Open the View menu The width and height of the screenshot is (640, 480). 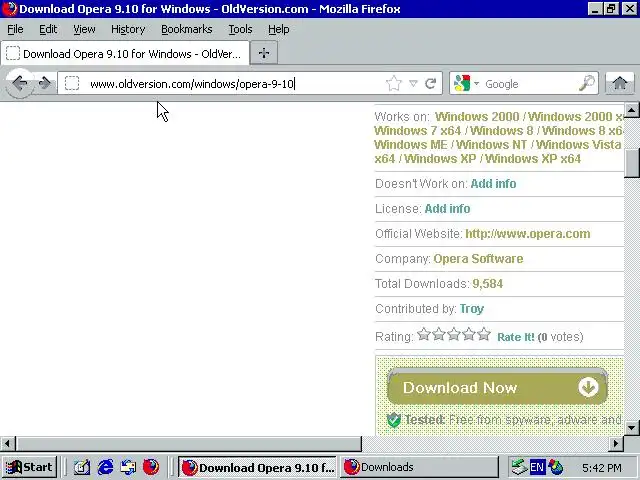84,29
